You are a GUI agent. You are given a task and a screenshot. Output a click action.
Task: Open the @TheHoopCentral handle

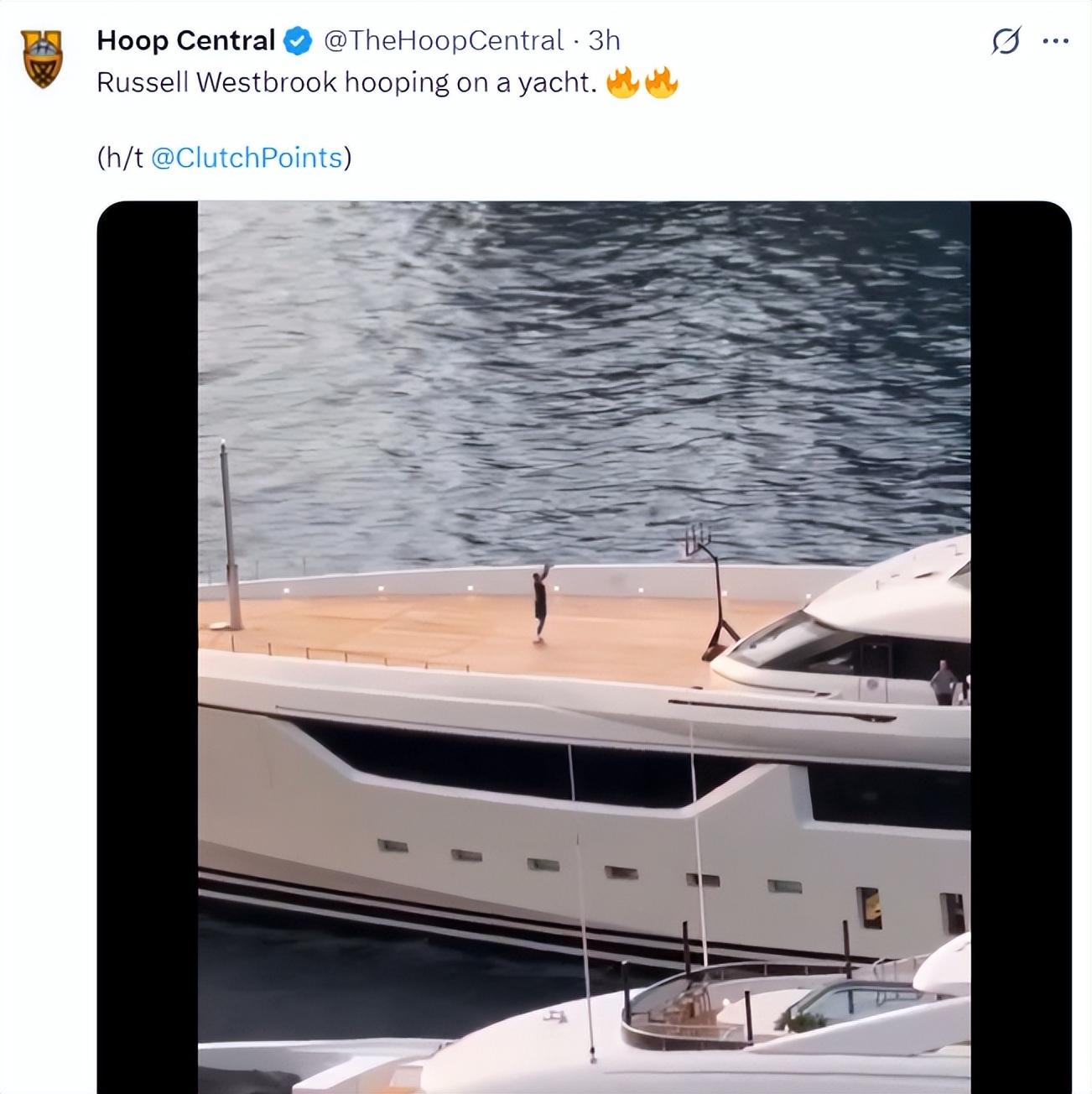(x=443, y=40)
